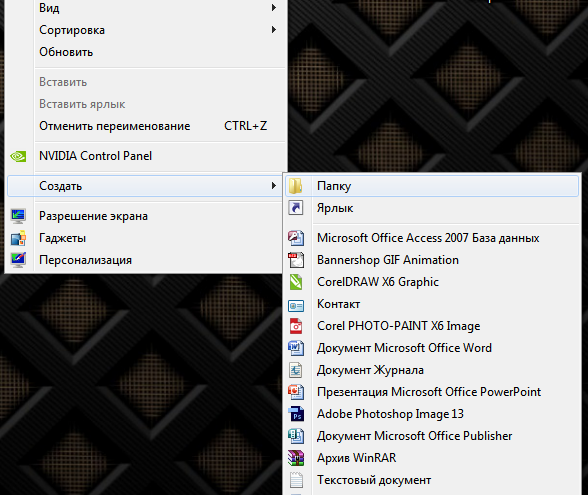The height and width of the screenshot is (496, 588).
Task: Click the shortcut arrow icon next to Ярлык
Action: point(296,208)
